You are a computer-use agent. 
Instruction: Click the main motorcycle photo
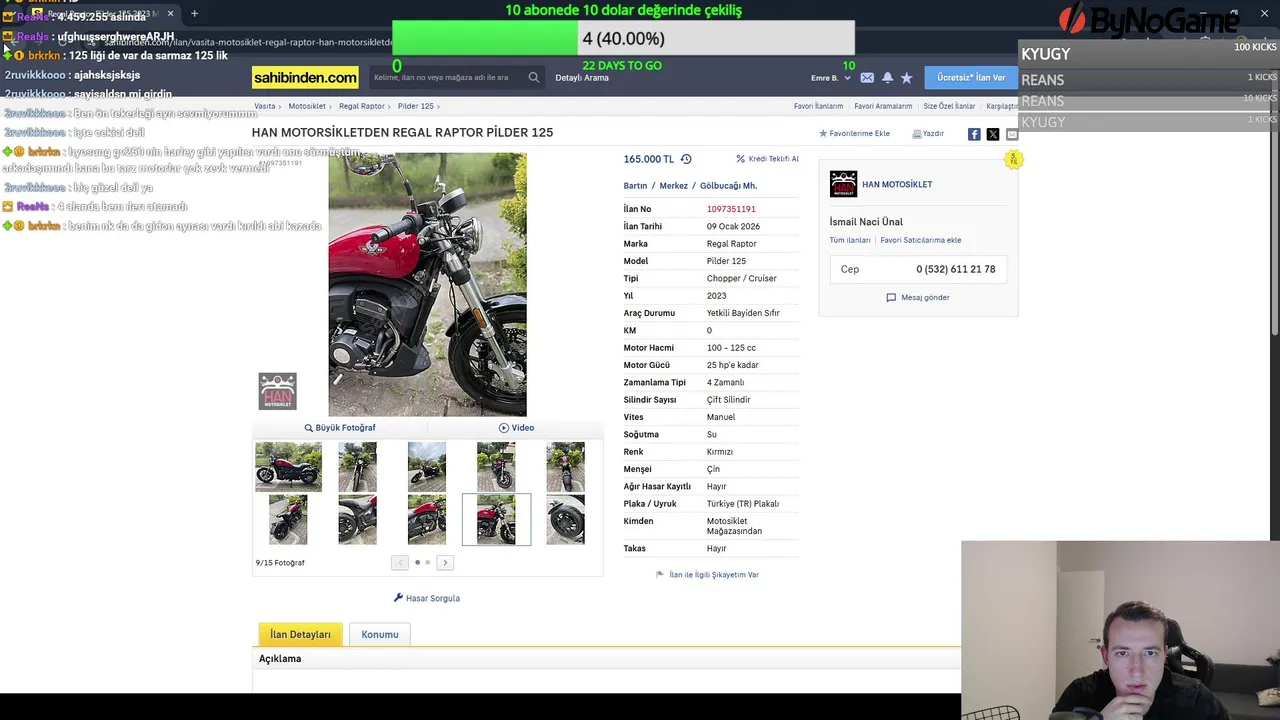tap(427, 284)
